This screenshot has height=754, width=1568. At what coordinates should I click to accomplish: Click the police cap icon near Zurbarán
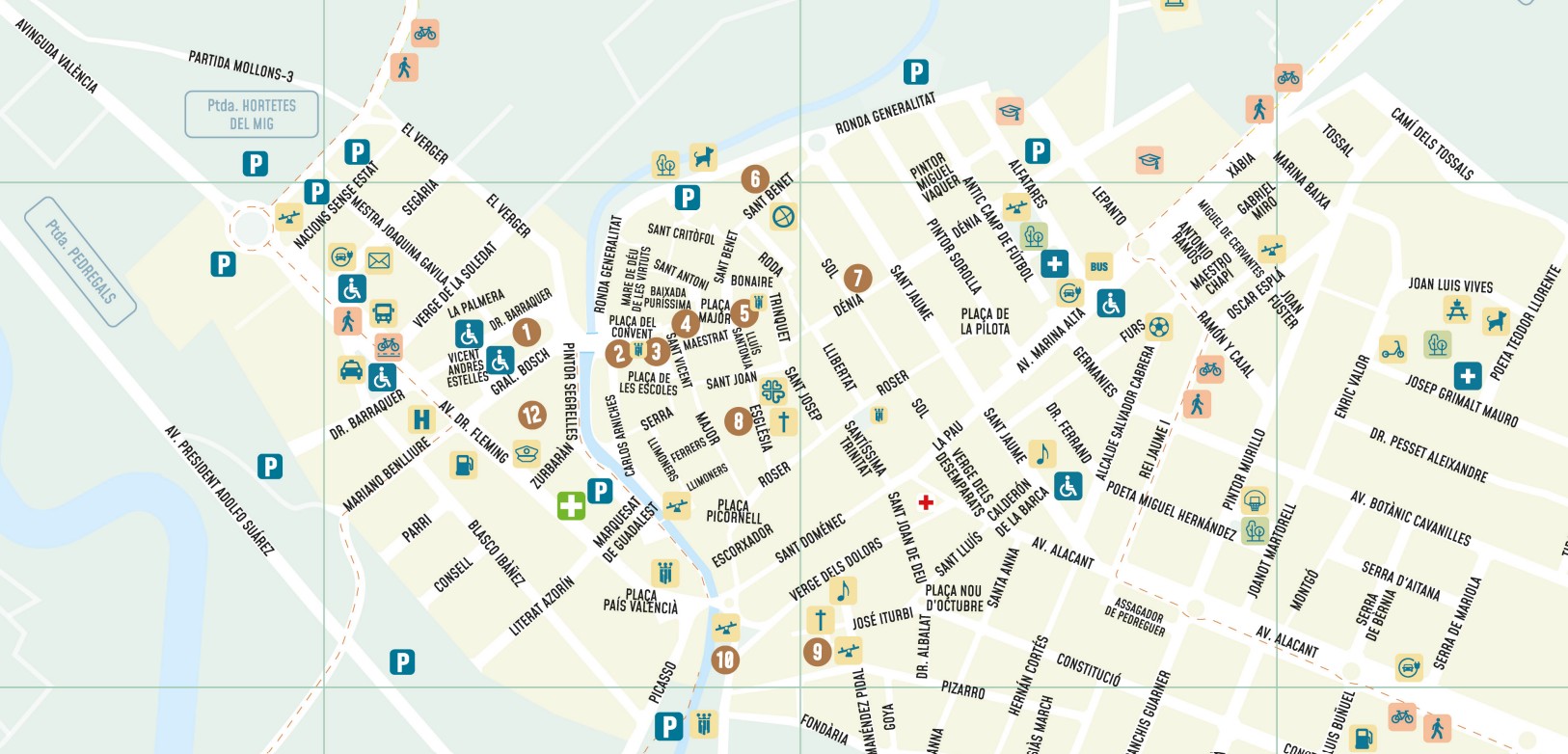click(527, 452)
